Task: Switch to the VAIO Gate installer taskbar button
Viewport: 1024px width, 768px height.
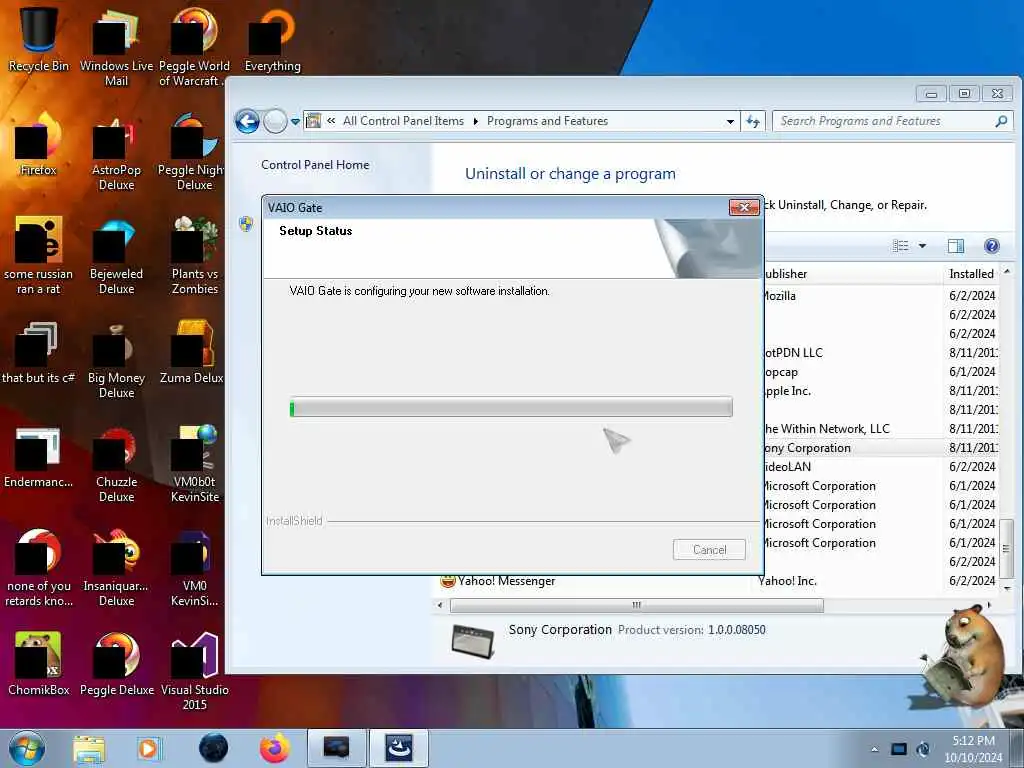Action: [399, 748]
